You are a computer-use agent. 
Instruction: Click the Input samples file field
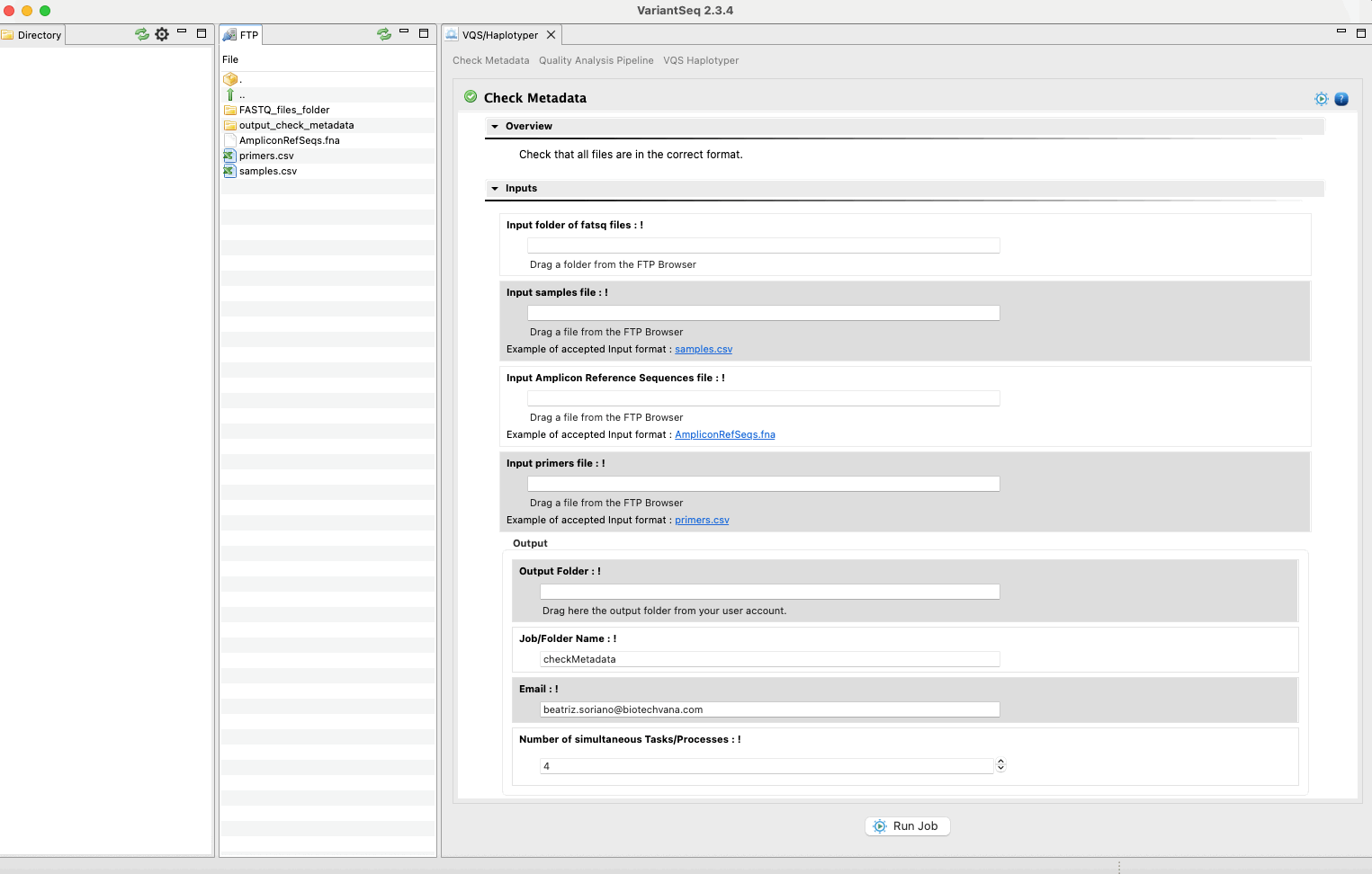tap(764, 313)
